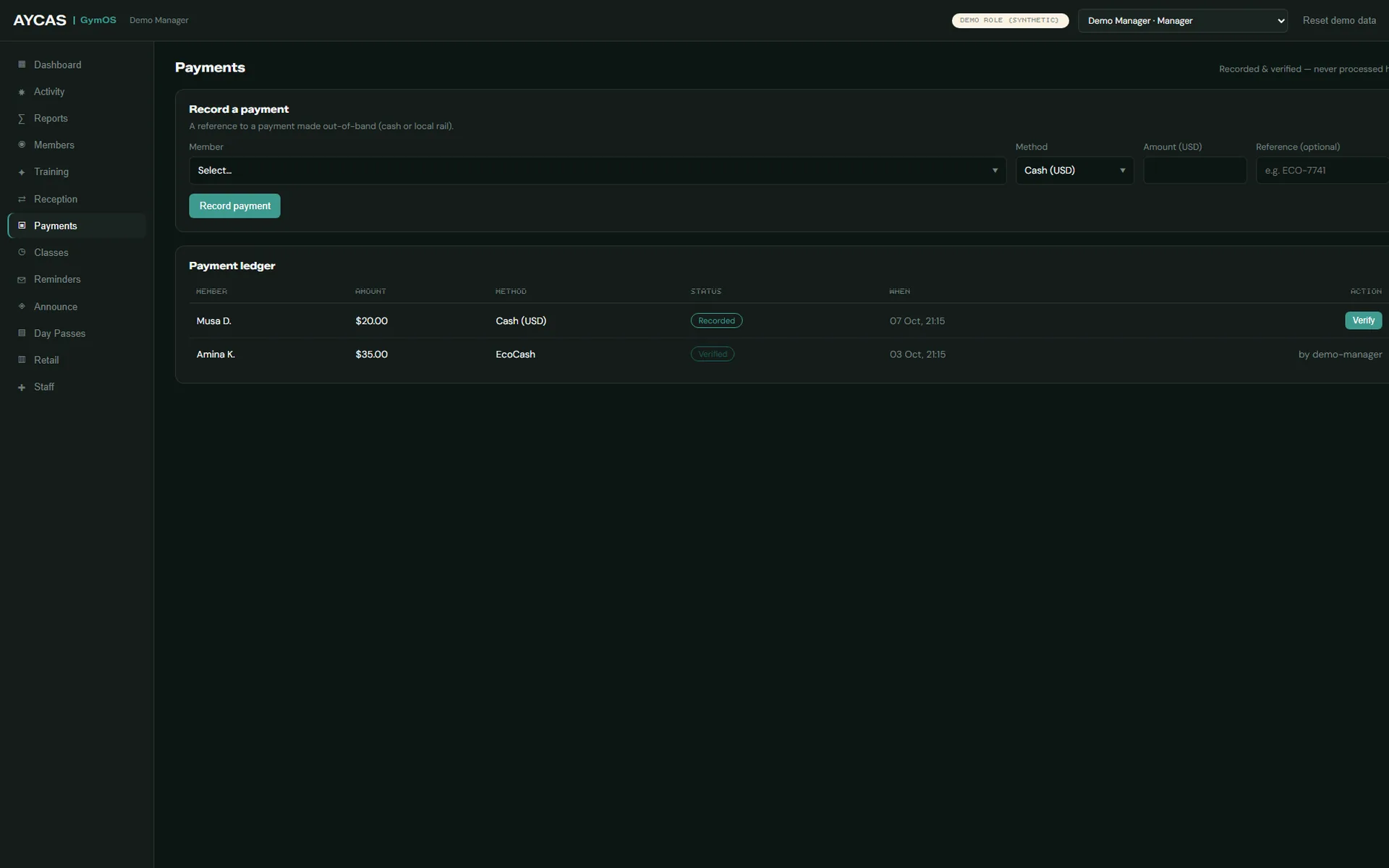The image size is (1389, 868).
Task: Open the Demo Manager role selector
Action: tap(1183, 20)
